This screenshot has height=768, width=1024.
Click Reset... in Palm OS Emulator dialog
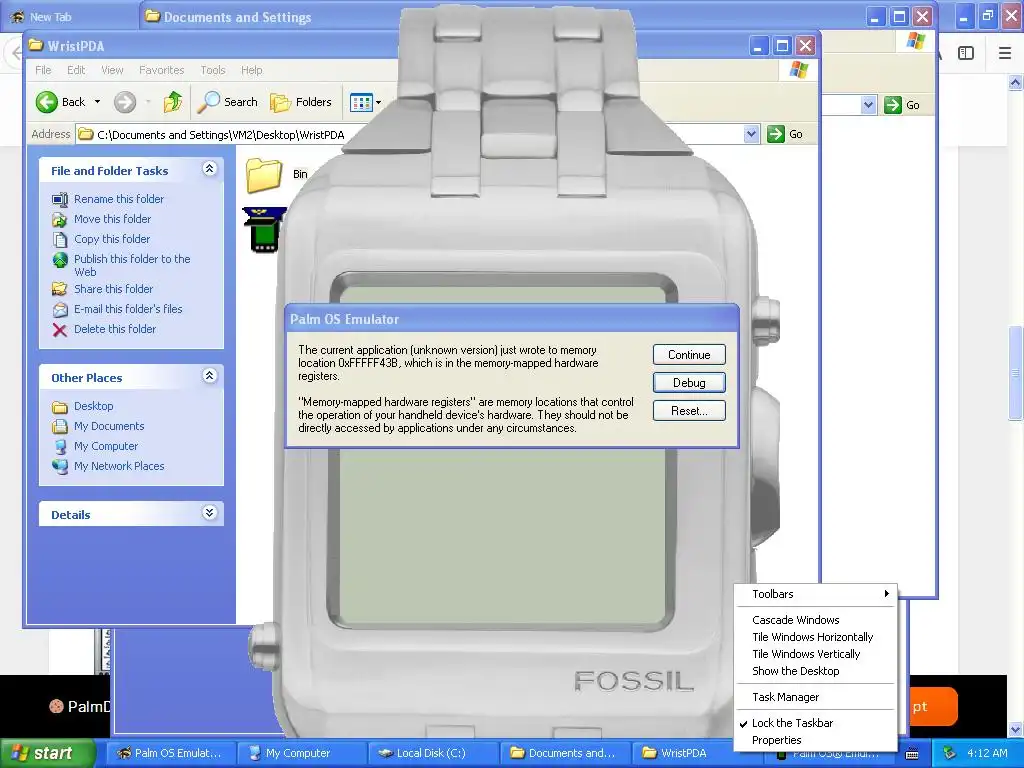[x=689, y=411]
